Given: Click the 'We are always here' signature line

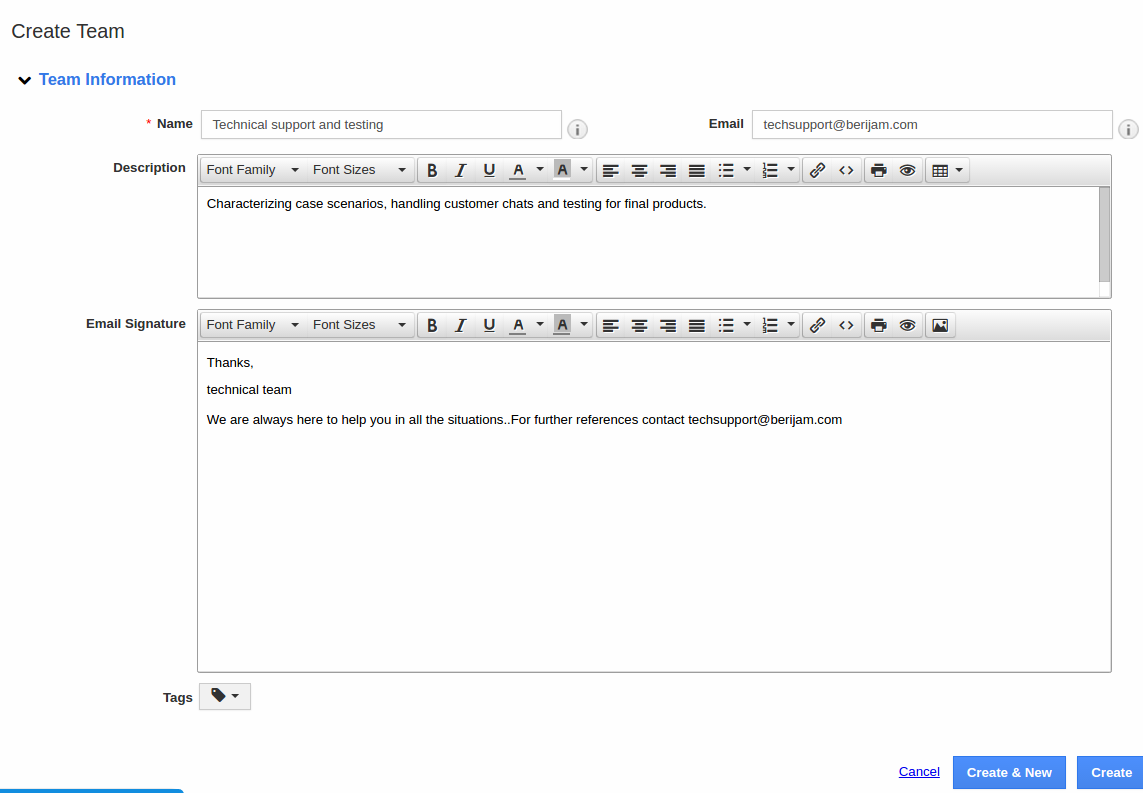Looking at the screenshot, I should tap(524, 420).
